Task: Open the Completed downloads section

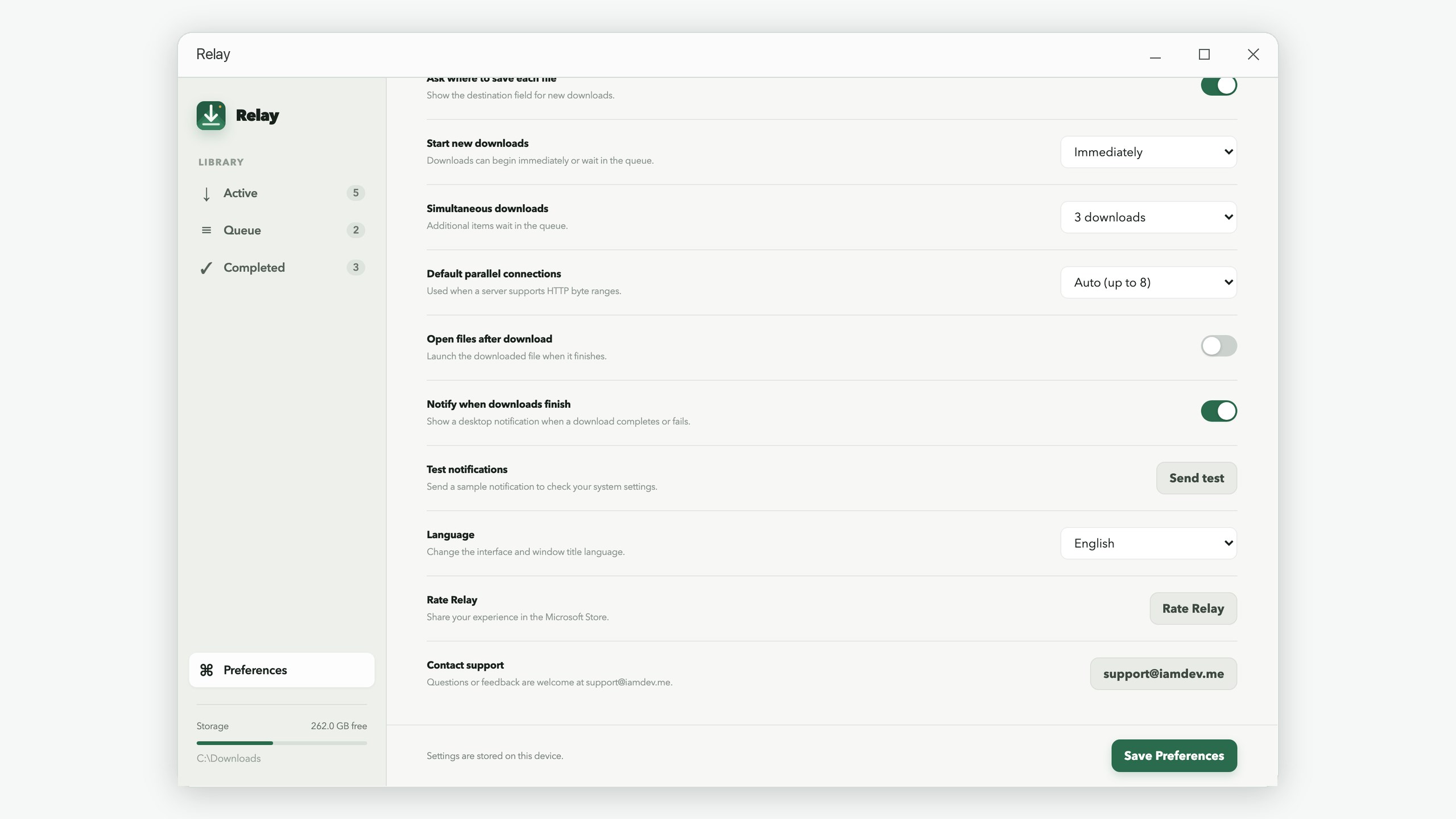Action: [282, 268]
